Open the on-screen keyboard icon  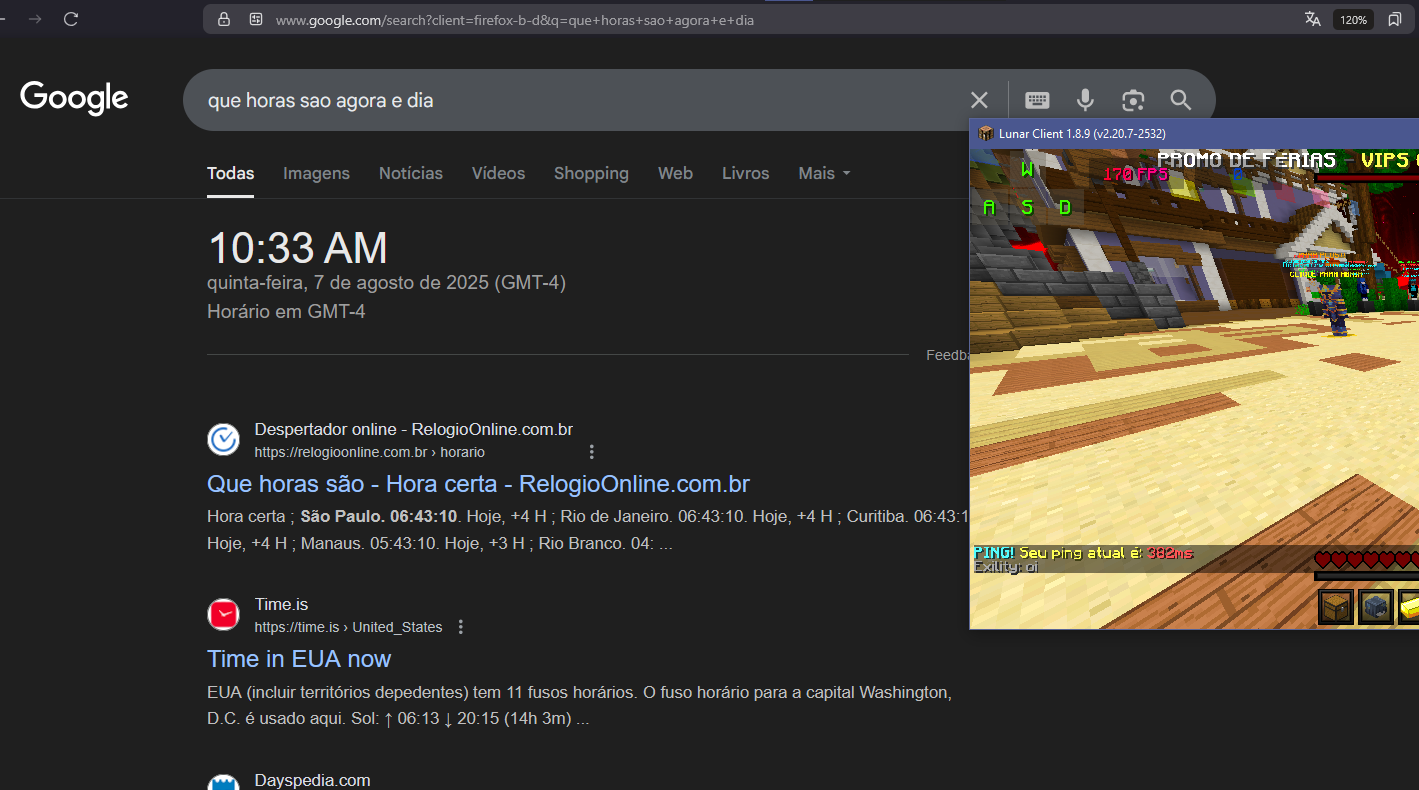(x=1037, y=100)
